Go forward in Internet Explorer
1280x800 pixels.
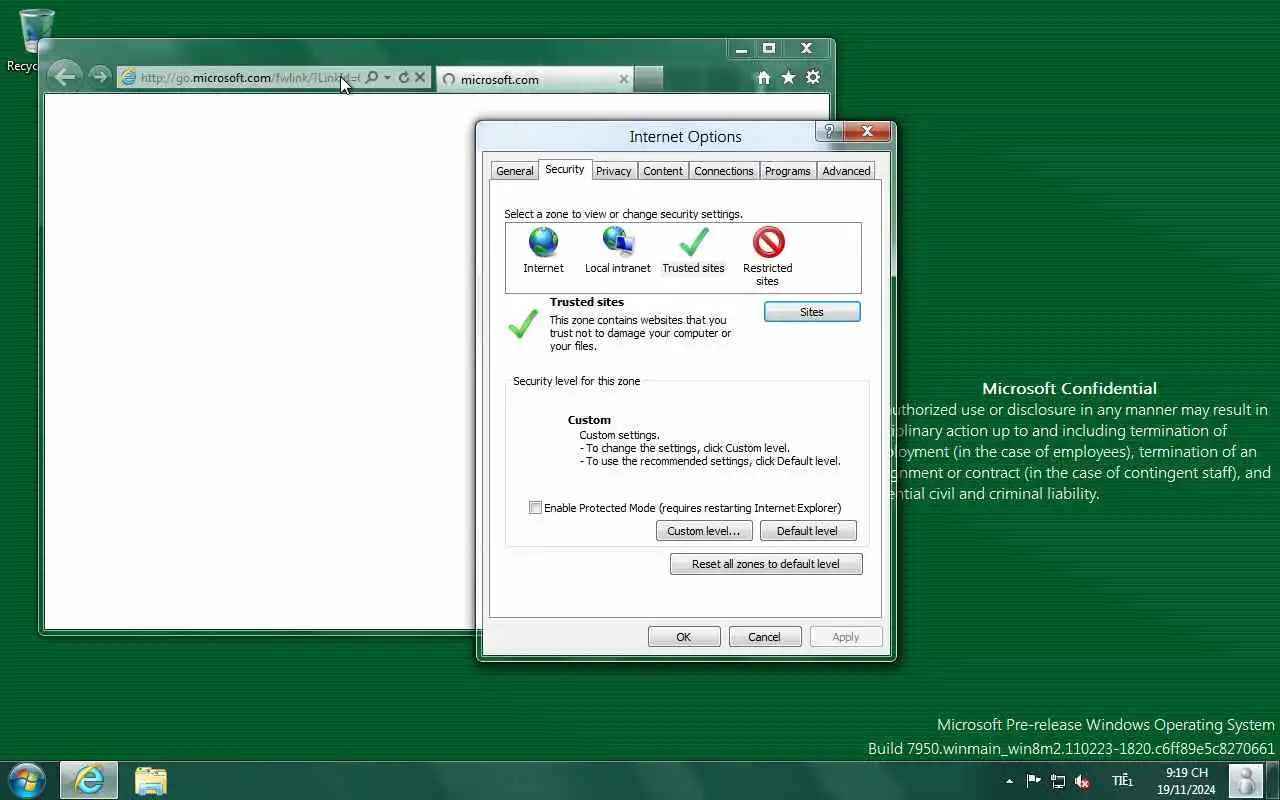pyautogui.click(x=98, y=77)
